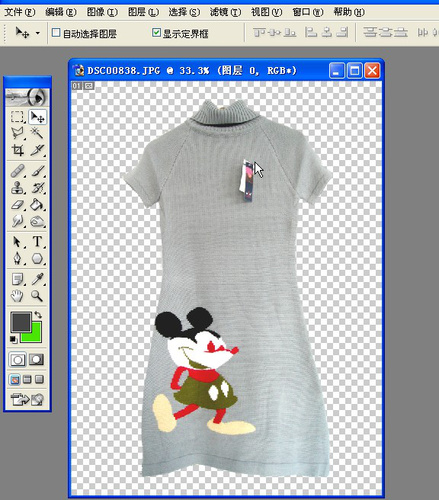This screenshot has height=500, width=439.
Task: Click the document icon in DSC00838.JPG title bar
Action: click(x=79, y=71)
